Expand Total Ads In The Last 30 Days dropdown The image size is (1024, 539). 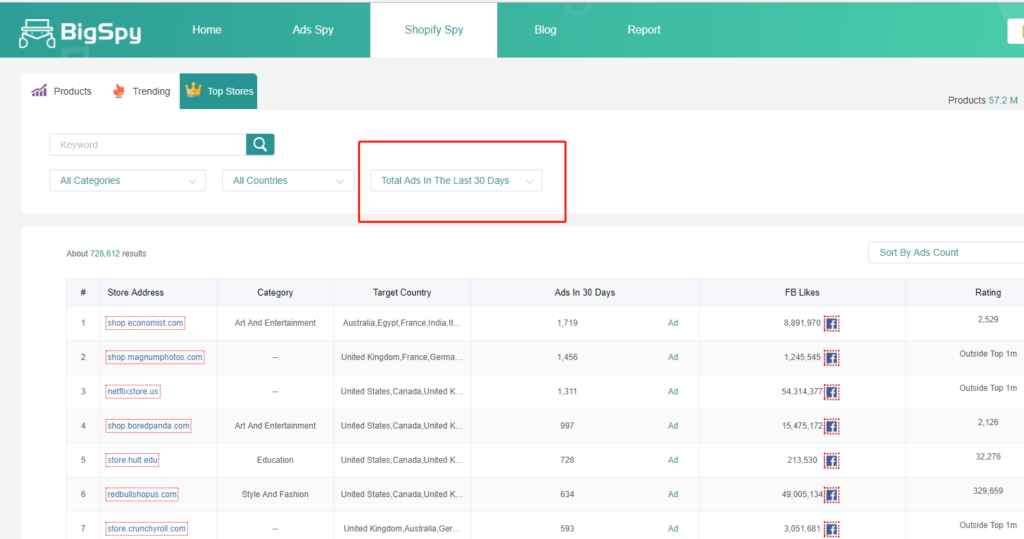(x=456, y=180)
